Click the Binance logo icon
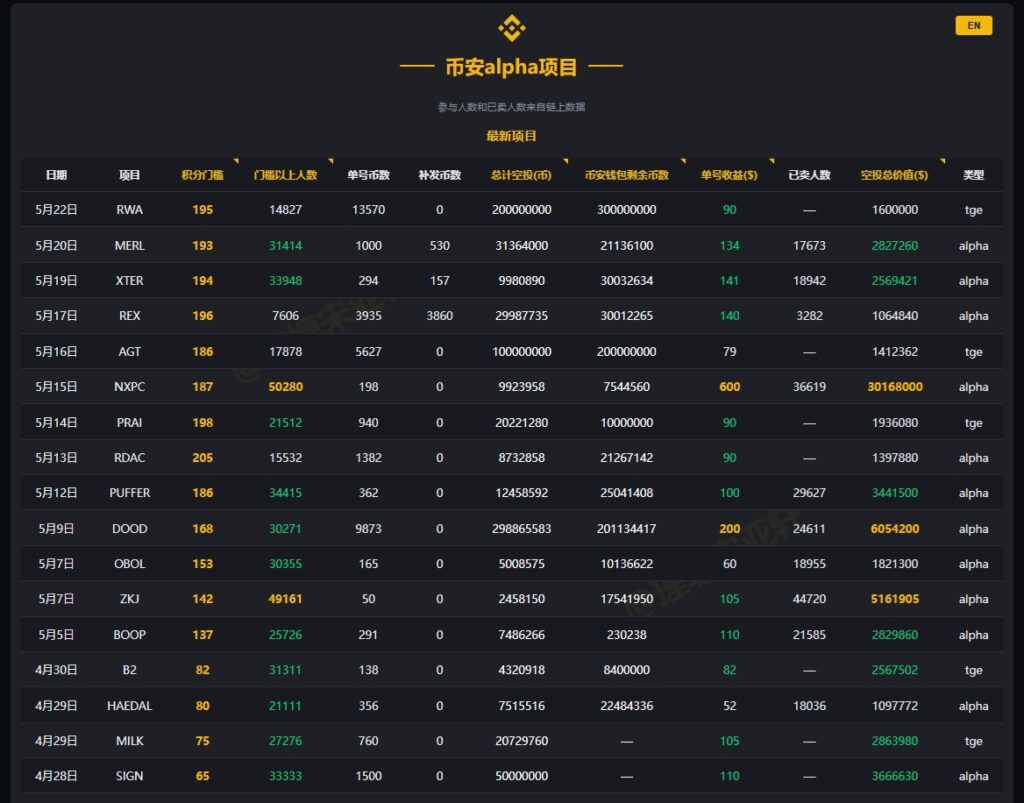The height and width of the screenshot is (803, 1024). point(511,28)
